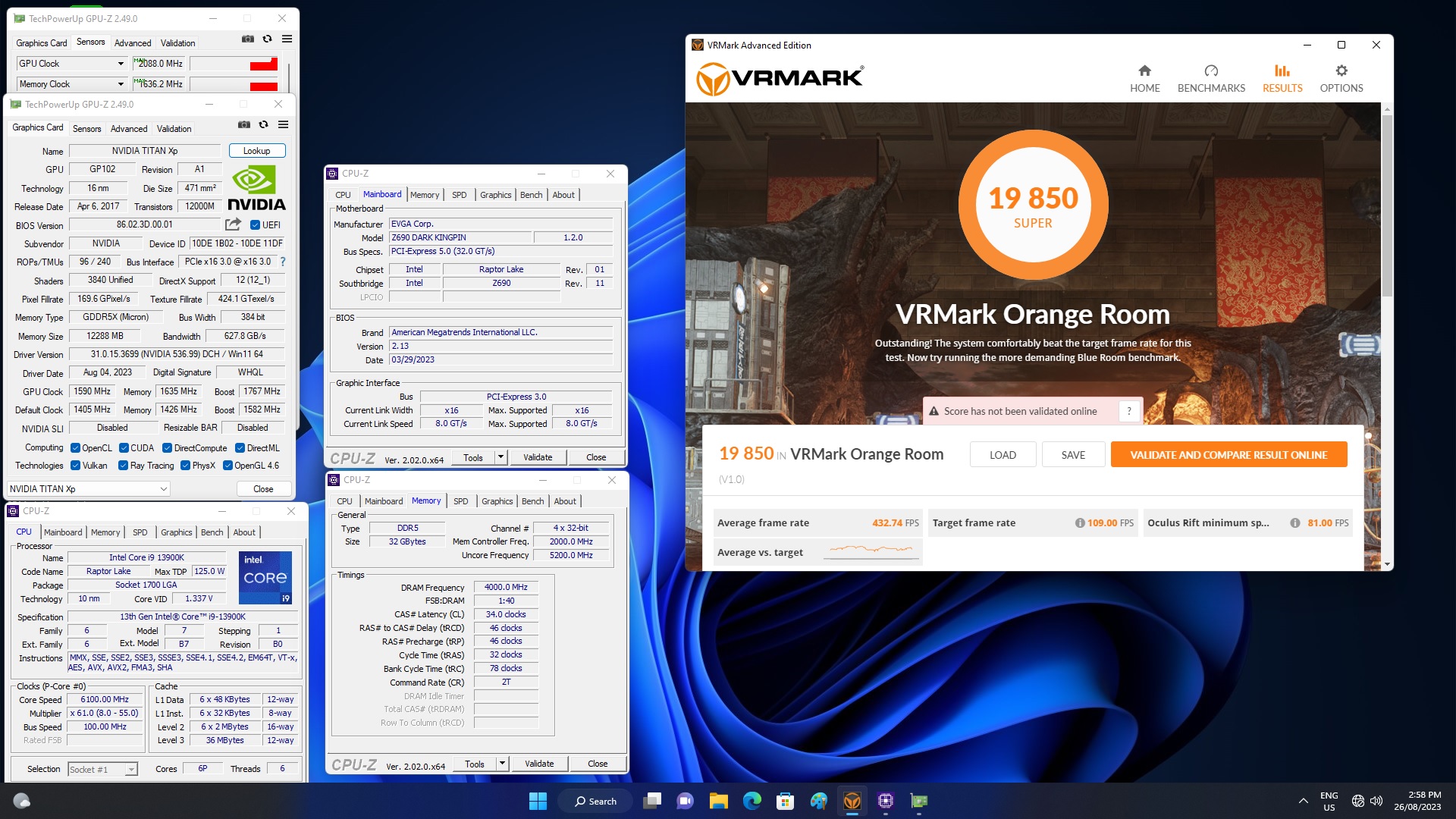1456x819 pixels.
Task: Click the score validation help question mark
Action: 1129,411
